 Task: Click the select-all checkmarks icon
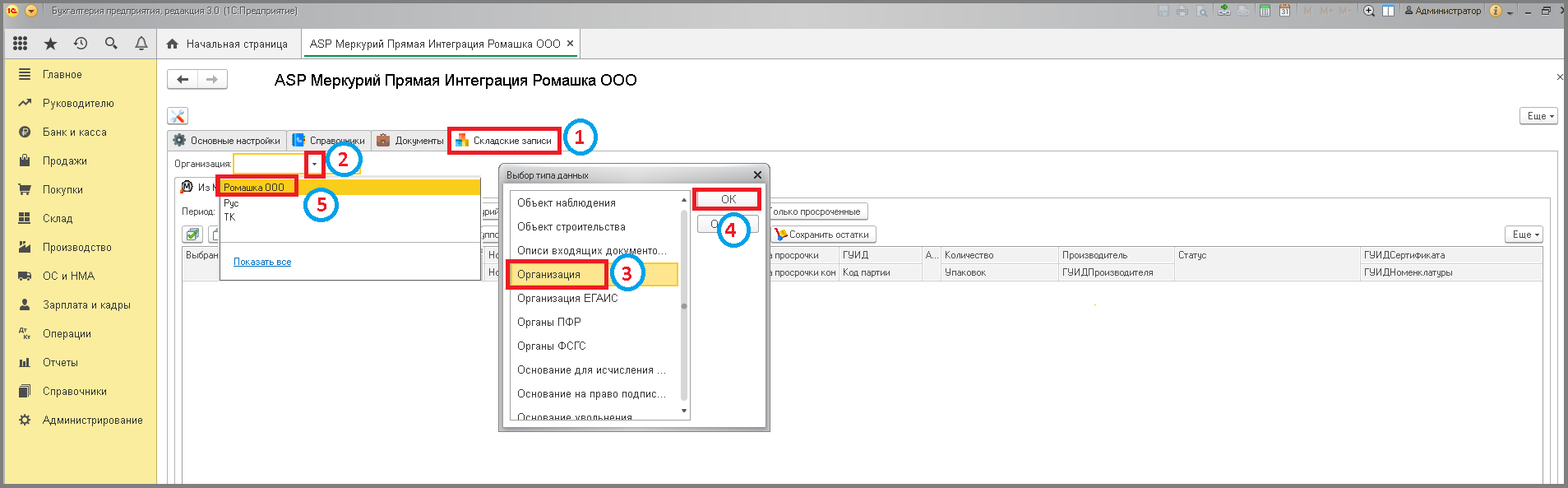[x=192, y=235]
